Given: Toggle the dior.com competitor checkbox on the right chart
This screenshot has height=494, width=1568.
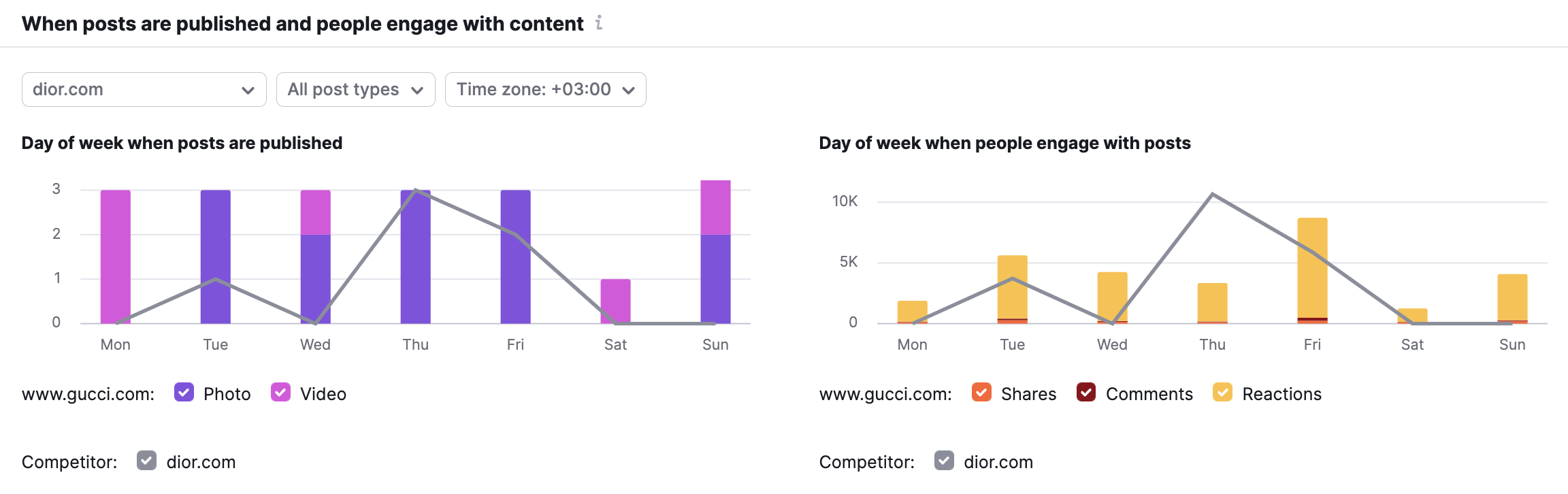Looking at the screenshot, I should tap(945, 462).
